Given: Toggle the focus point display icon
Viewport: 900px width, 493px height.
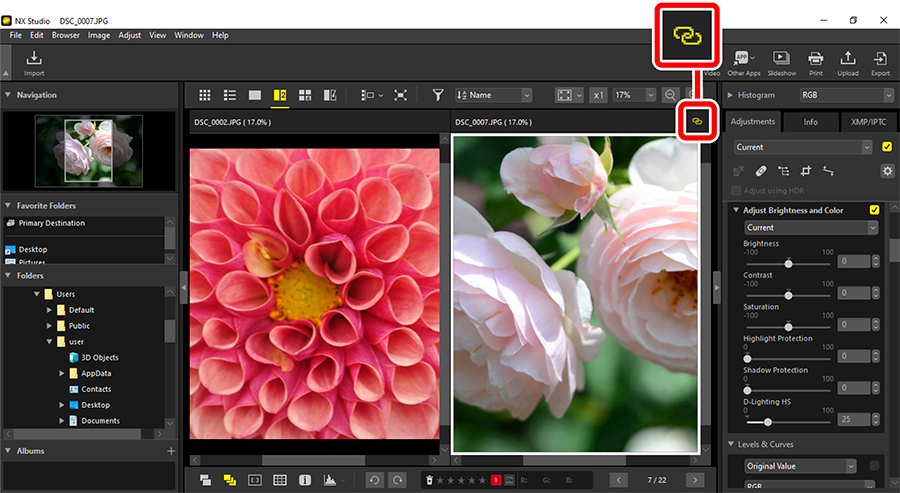Looking at the screenshot, I should 254,480.
